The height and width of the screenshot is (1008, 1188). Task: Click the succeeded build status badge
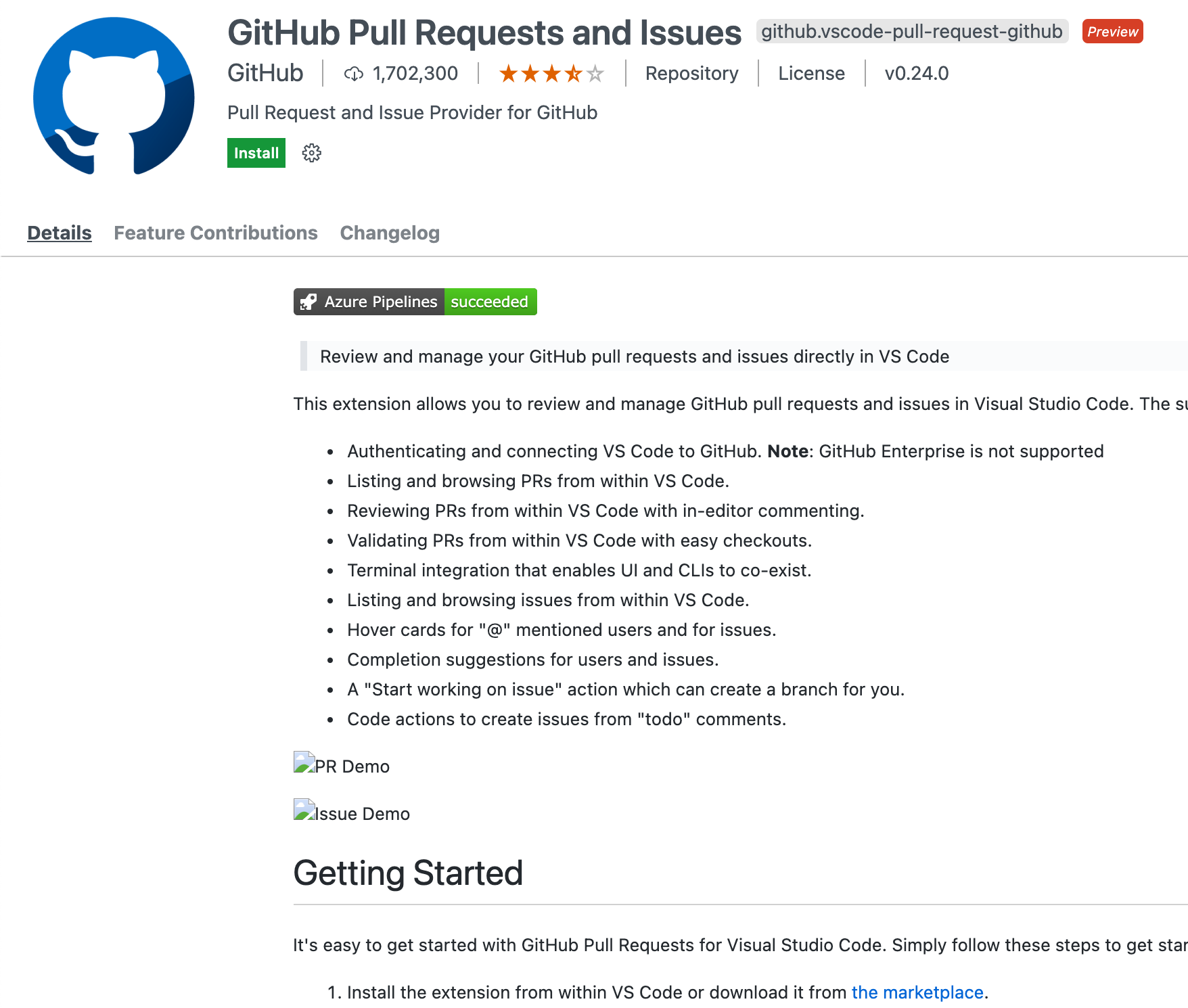pos(490,302)
